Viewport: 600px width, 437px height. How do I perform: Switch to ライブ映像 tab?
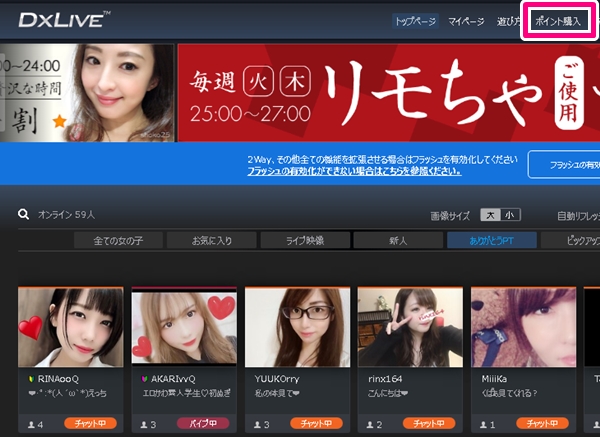point(305,240)
